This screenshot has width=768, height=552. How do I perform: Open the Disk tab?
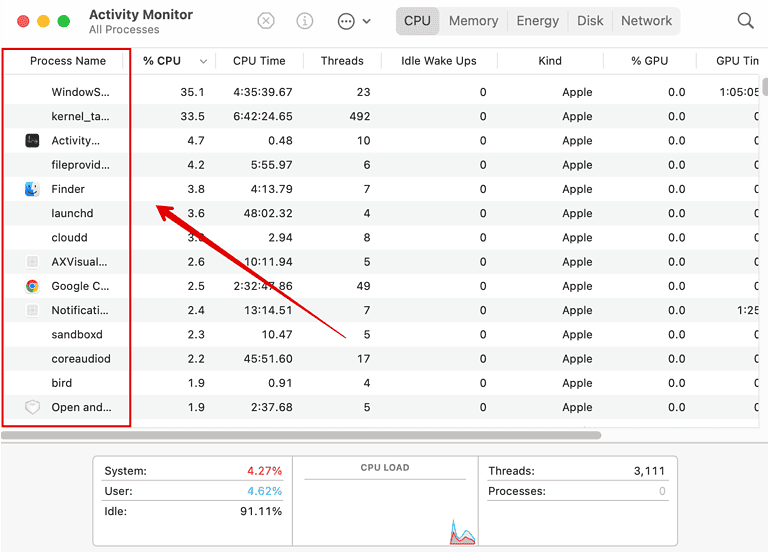(x=590, y=21)
